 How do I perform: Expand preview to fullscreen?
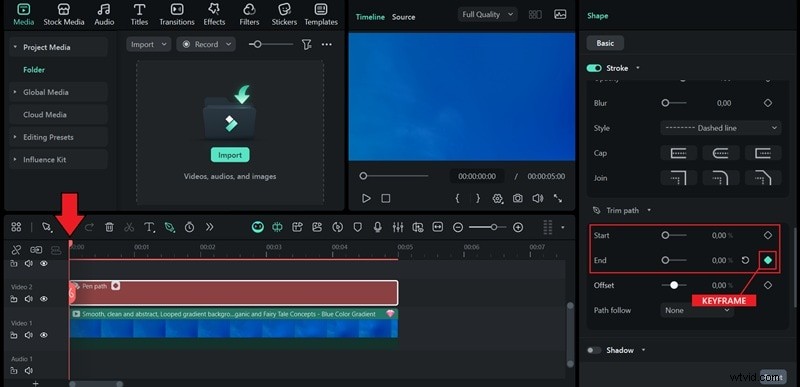tap(558, 198)
